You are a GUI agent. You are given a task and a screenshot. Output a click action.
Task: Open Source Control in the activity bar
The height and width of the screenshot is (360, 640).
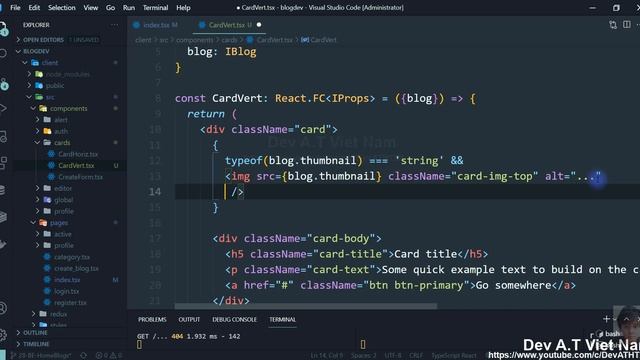(3, 84)
